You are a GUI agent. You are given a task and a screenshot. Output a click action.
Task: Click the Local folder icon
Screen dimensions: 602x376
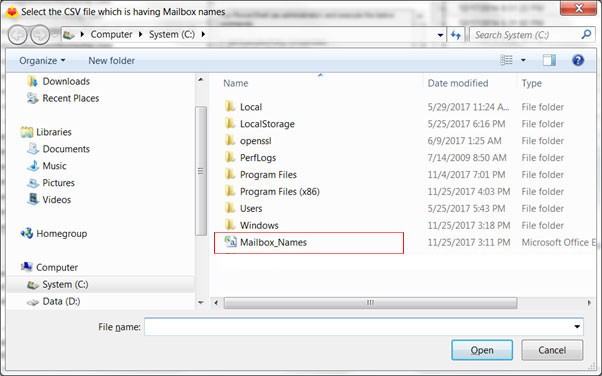(230, 106)
